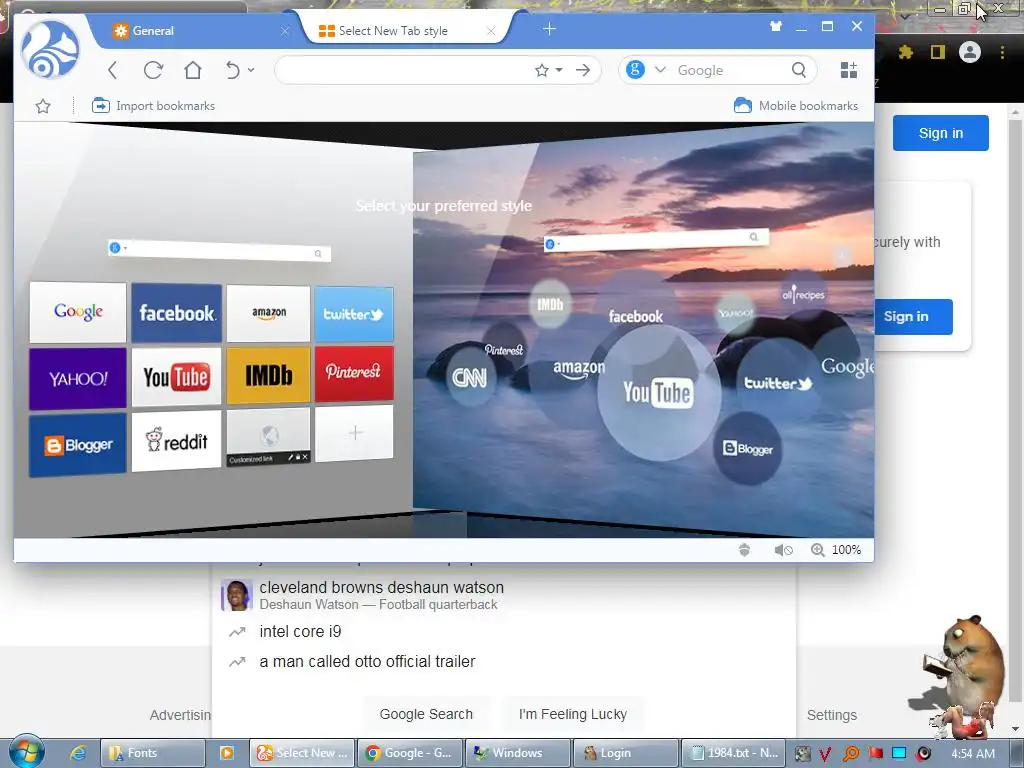Click the bookmarks bar star icon

tap(43, 106)
